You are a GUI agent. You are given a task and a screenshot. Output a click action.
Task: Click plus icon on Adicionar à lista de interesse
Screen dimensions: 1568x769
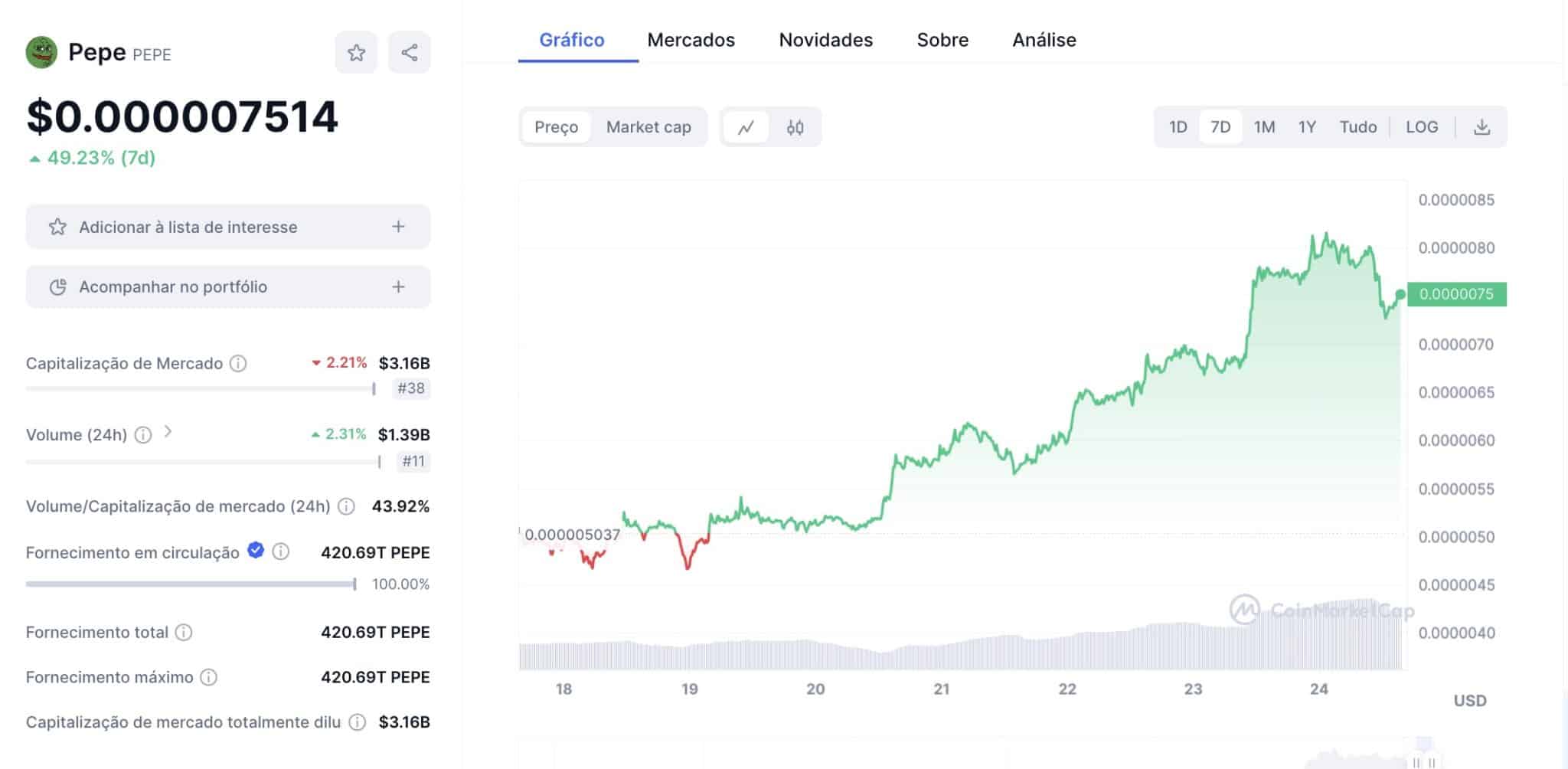[398, 227]
